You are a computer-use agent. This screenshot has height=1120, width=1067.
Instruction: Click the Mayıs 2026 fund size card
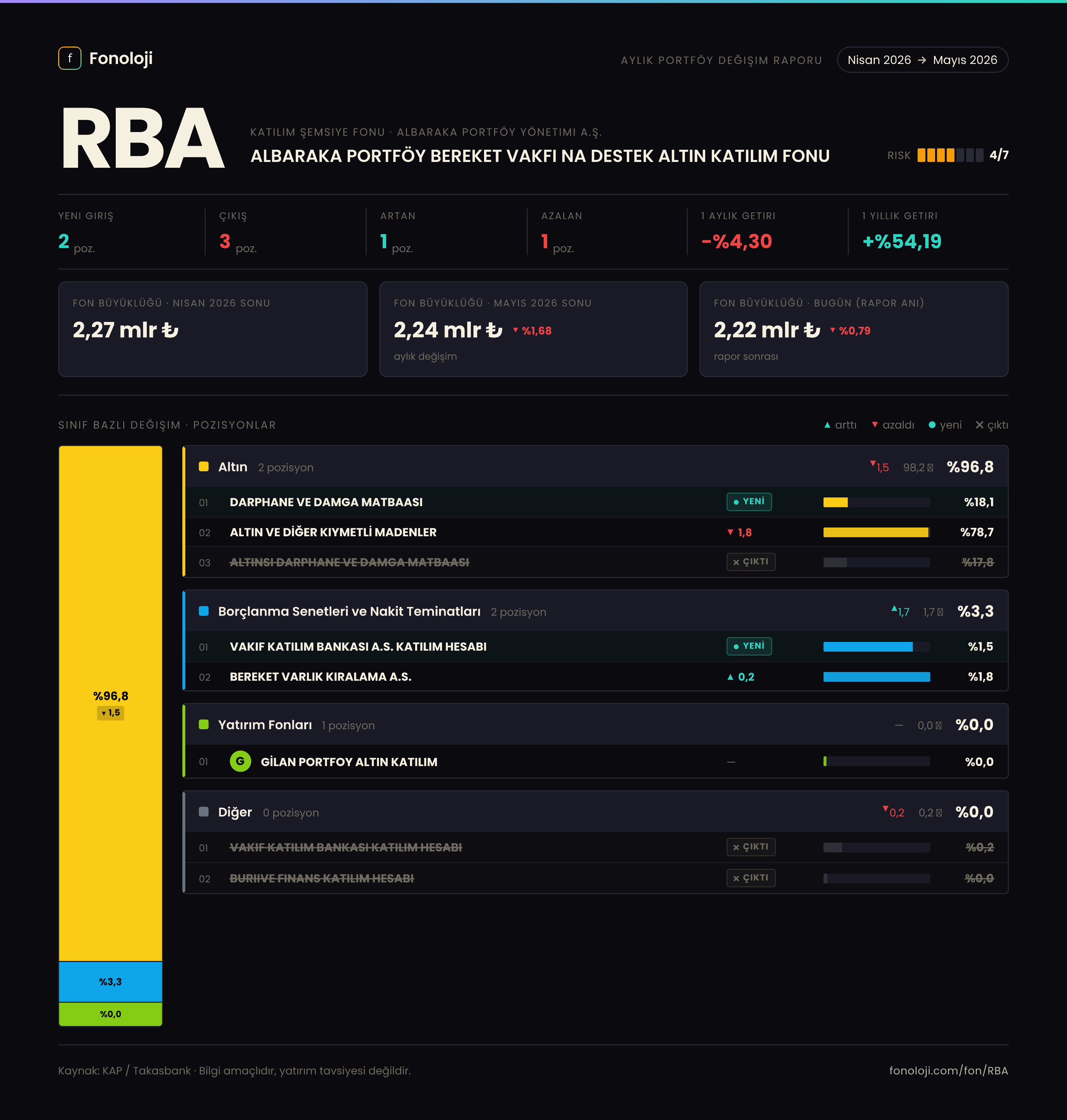[533, 329]
